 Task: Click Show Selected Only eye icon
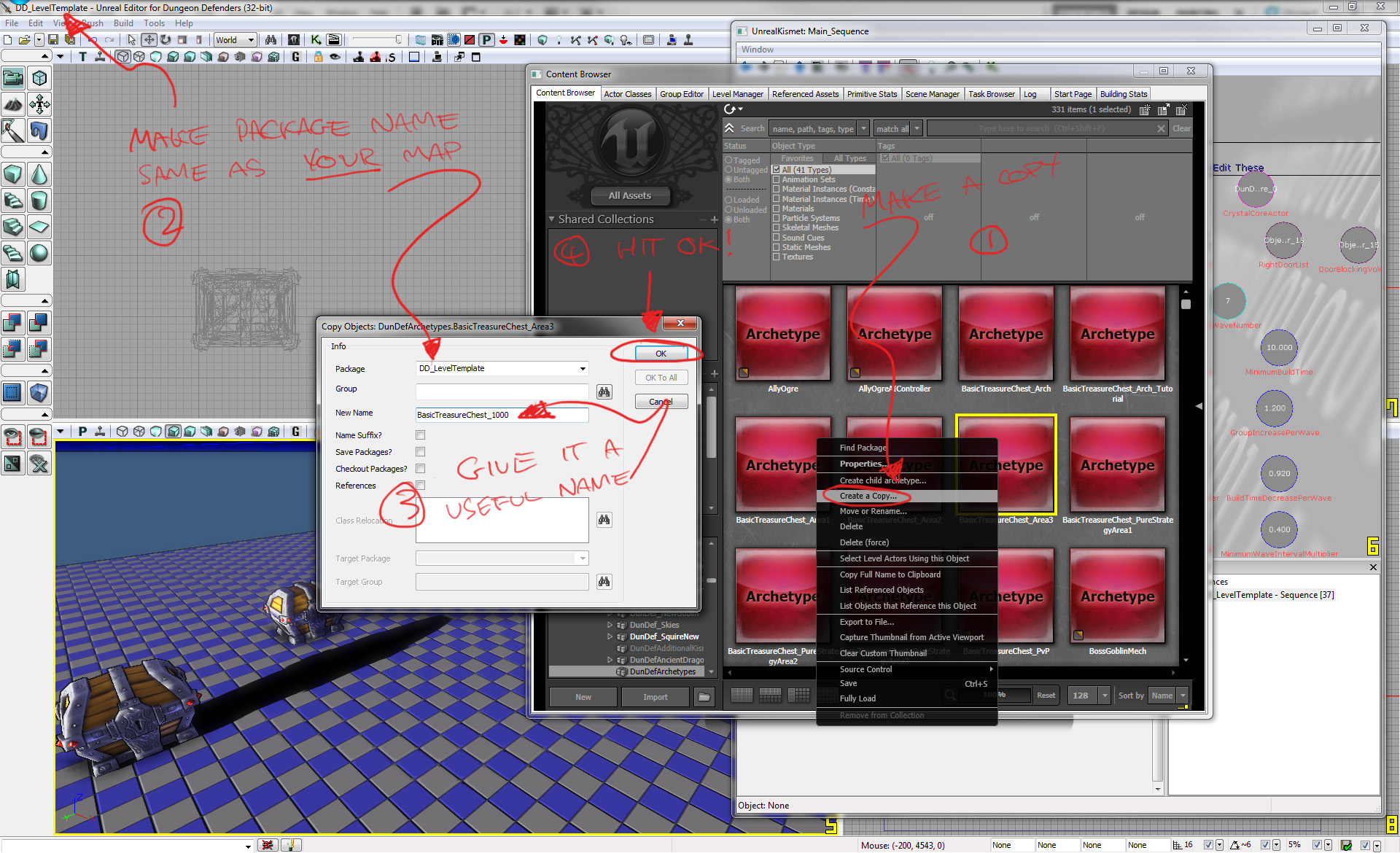pos(13,437)
